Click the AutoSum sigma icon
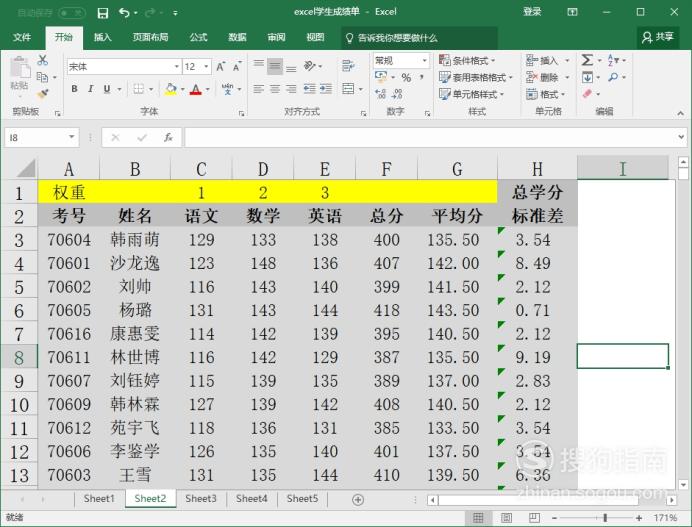Viewport: 692px width, 527px height. [x=587, y=60]
